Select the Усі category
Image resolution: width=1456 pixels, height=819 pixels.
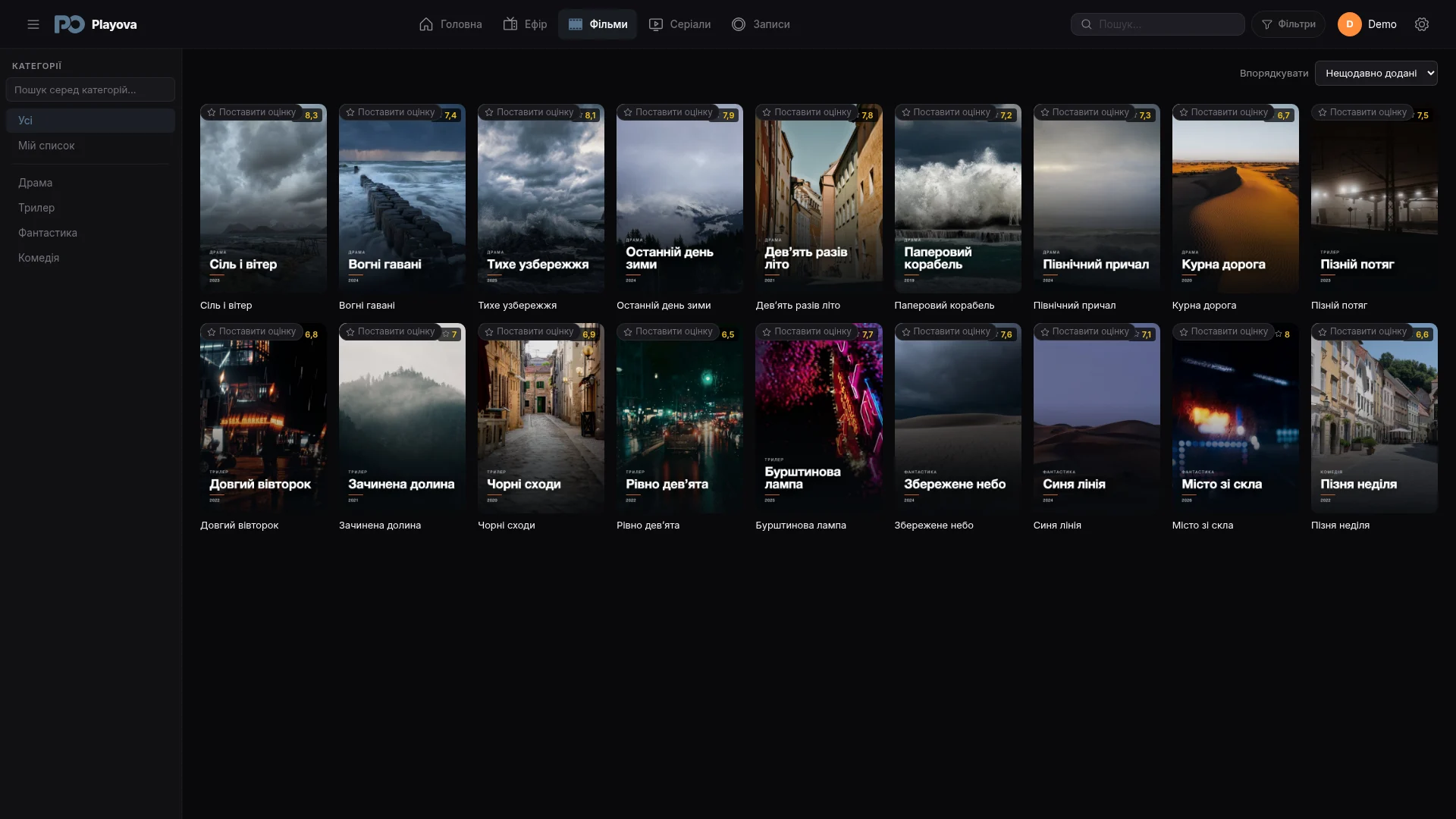pyautogui.click(x=90, y=121)
